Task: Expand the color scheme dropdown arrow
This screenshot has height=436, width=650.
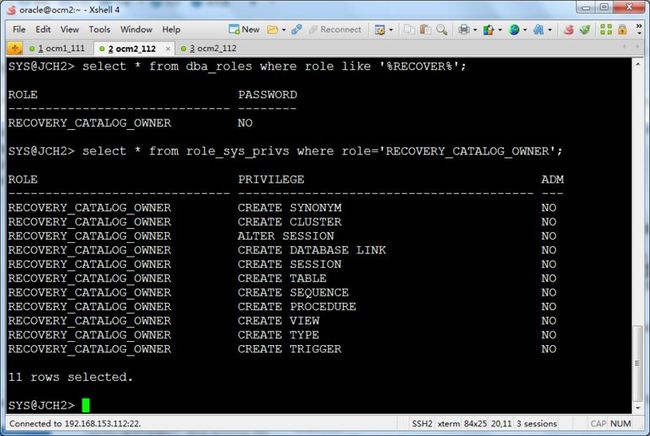Action: click(500, 30)
